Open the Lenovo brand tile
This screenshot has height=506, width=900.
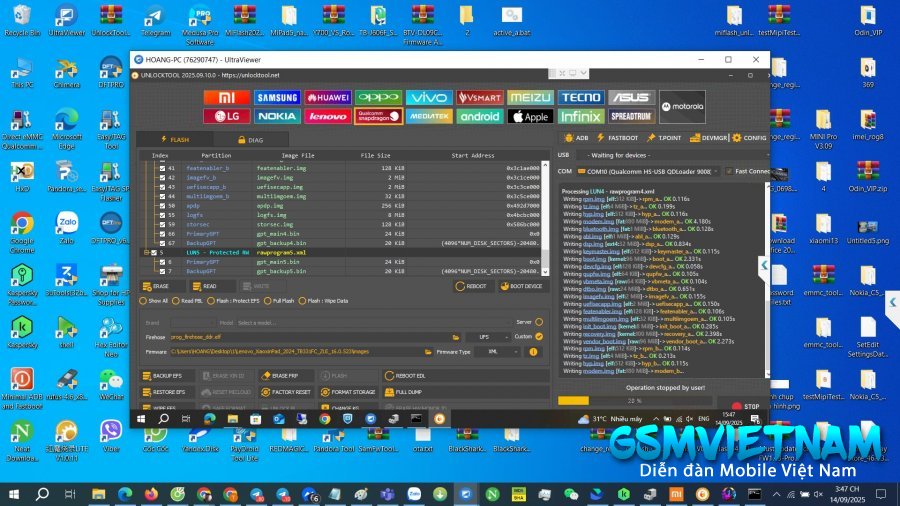pos(328,116)
